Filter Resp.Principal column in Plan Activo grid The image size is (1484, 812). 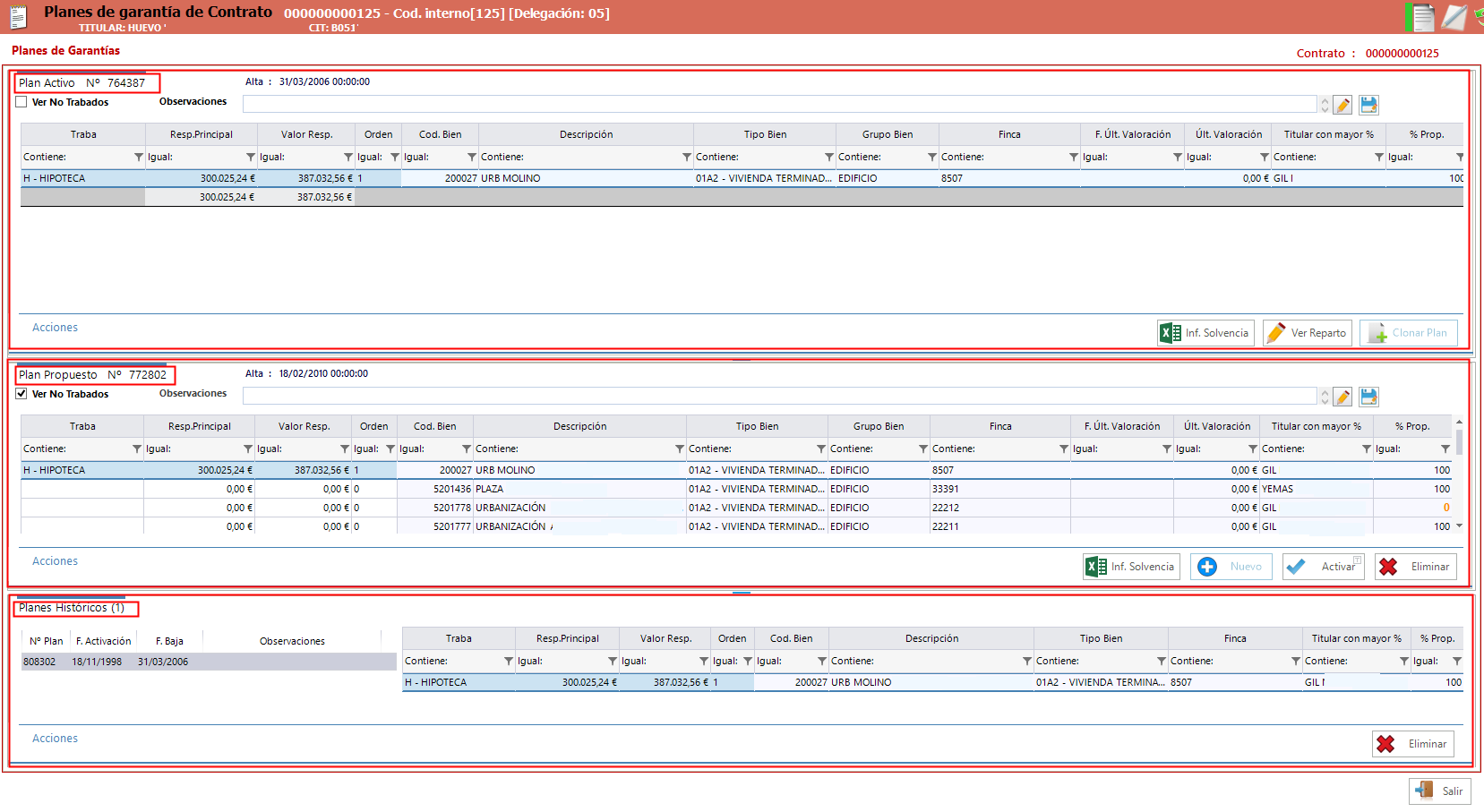pos(251,157)
